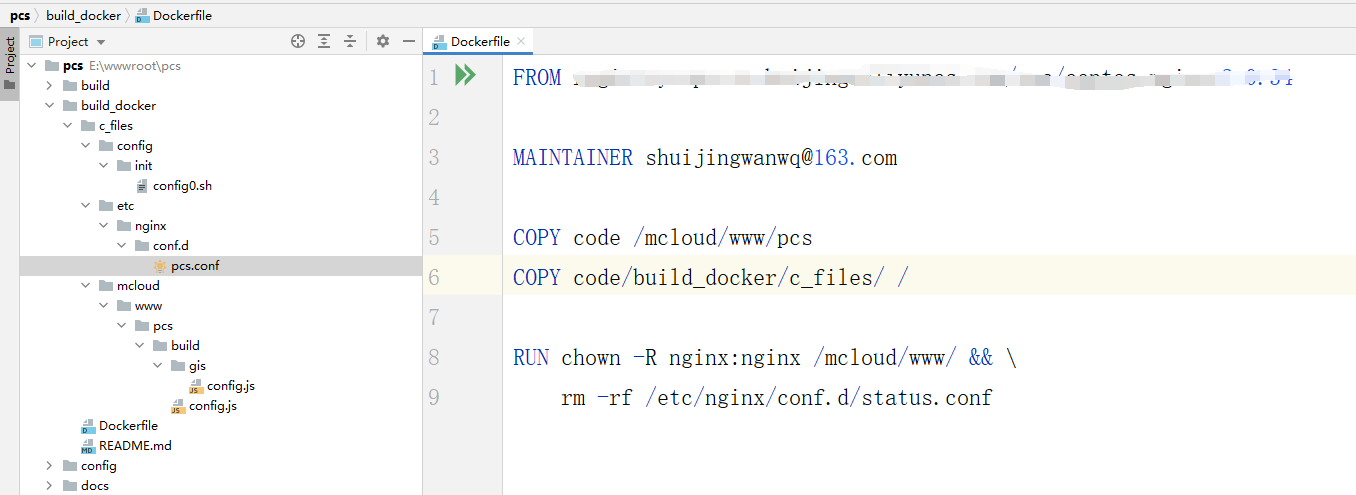Screen dimensions: 1356x495
Task: Select README.md in the project tree
Action: click(135, 446)
